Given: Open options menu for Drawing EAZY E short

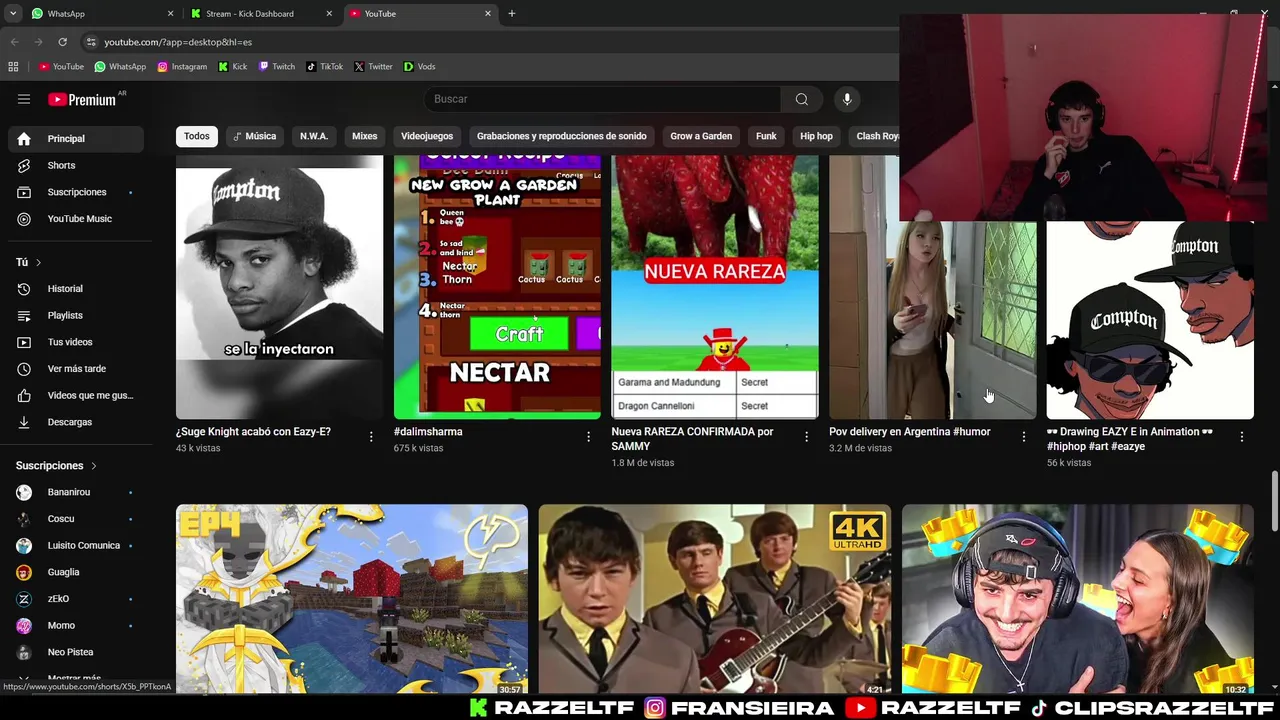Looking at the screenshot, I should pos(1241,436).
